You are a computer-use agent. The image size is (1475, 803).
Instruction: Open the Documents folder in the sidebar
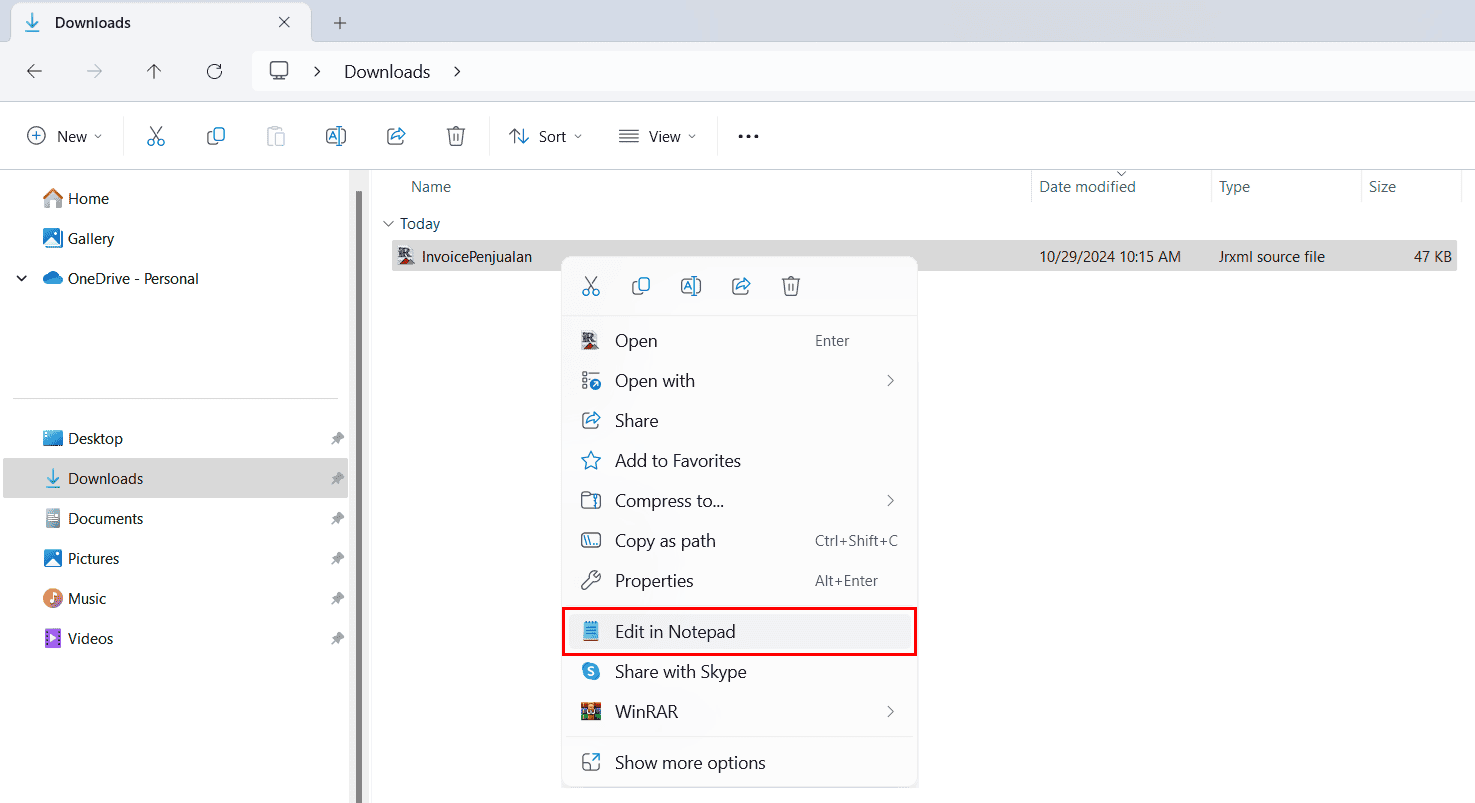pyautogui.click(x=105, y=519)
